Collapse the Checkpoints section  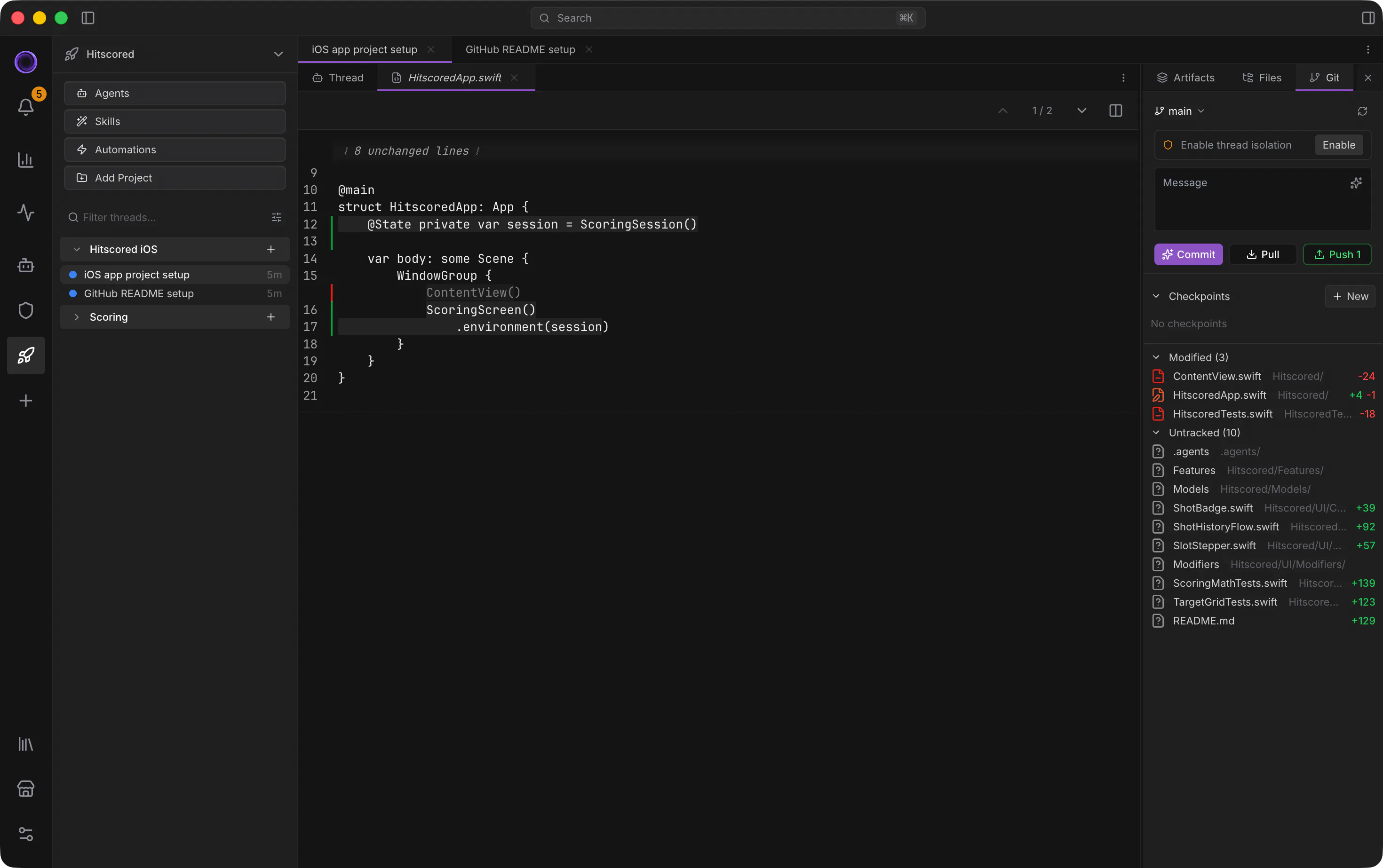(x=1156, y=296)
